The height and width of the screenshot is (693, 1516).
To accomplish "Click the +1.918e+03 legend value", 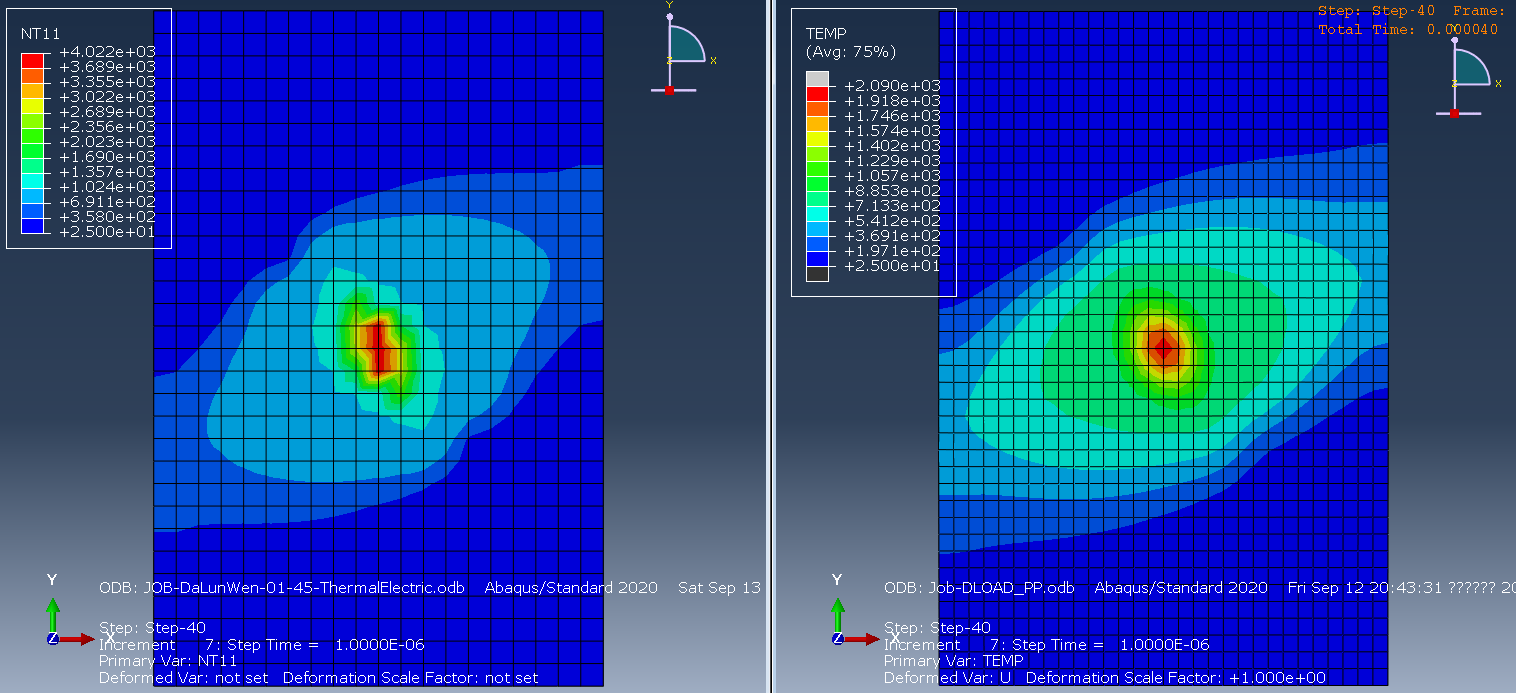I will click(x=892, y=101).
